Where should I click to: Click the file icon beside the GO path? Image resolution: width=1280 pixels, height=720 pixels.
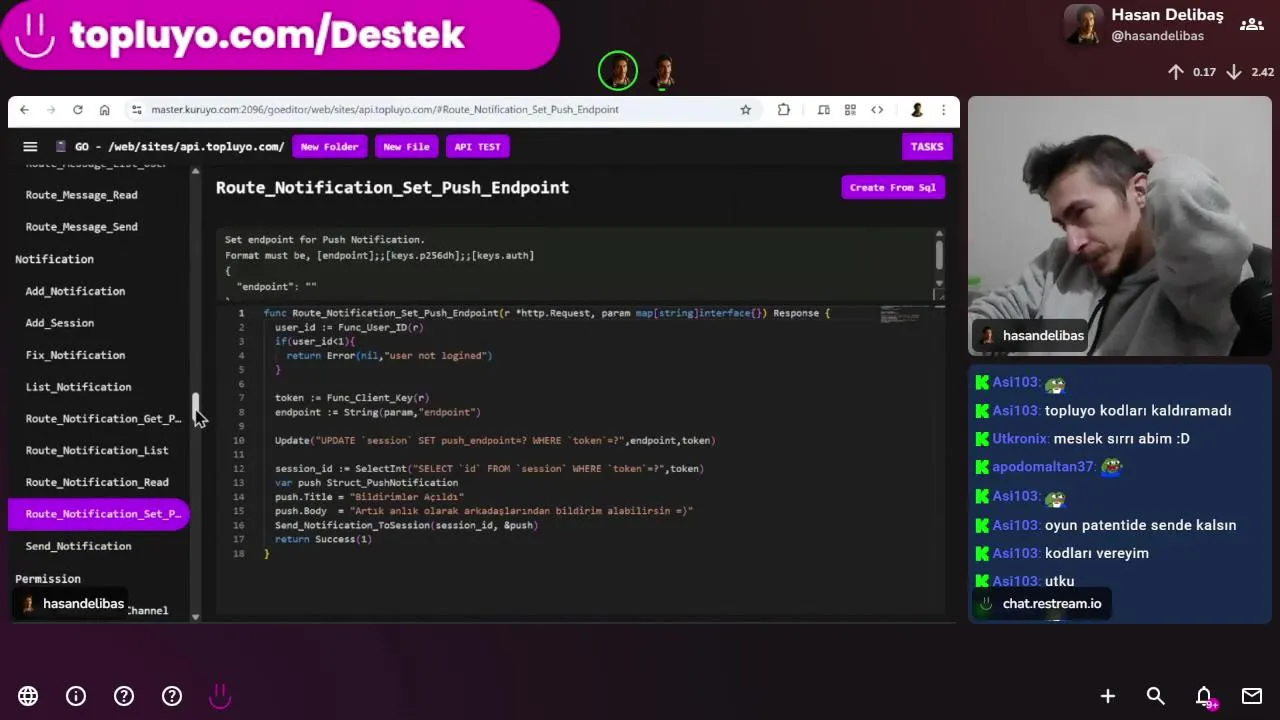(x=61, y=146)
